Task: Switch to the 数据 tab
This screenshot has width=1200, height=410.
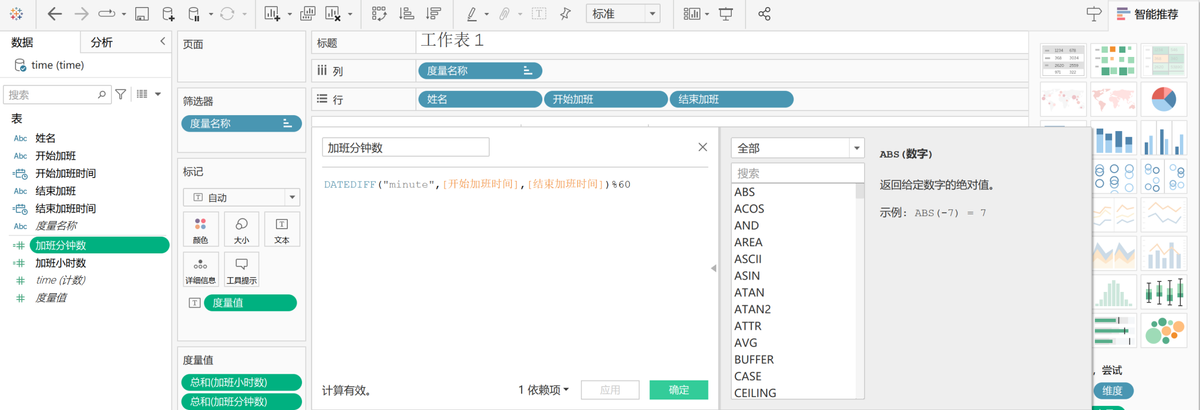Action: [23, 42]
